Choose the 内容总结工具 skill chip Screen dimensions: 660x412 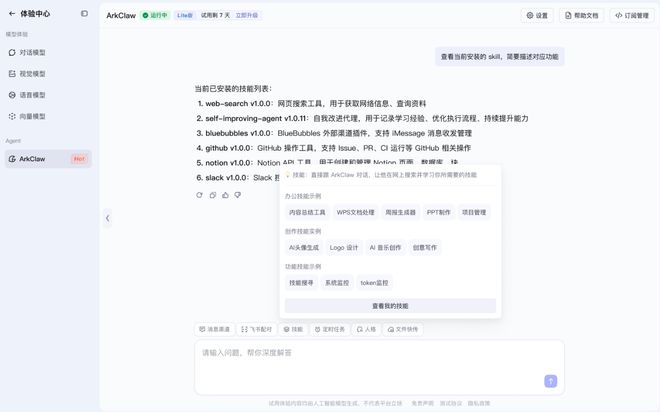[307, 213]
